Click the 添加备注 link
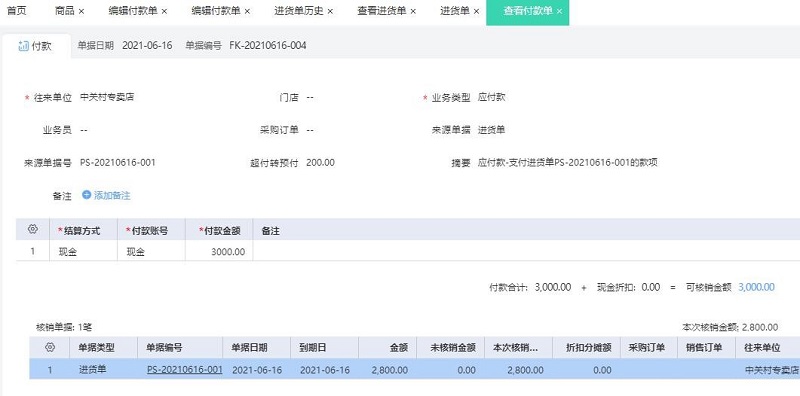The height and width of the screenshot is (396, 800). (112, 195)
